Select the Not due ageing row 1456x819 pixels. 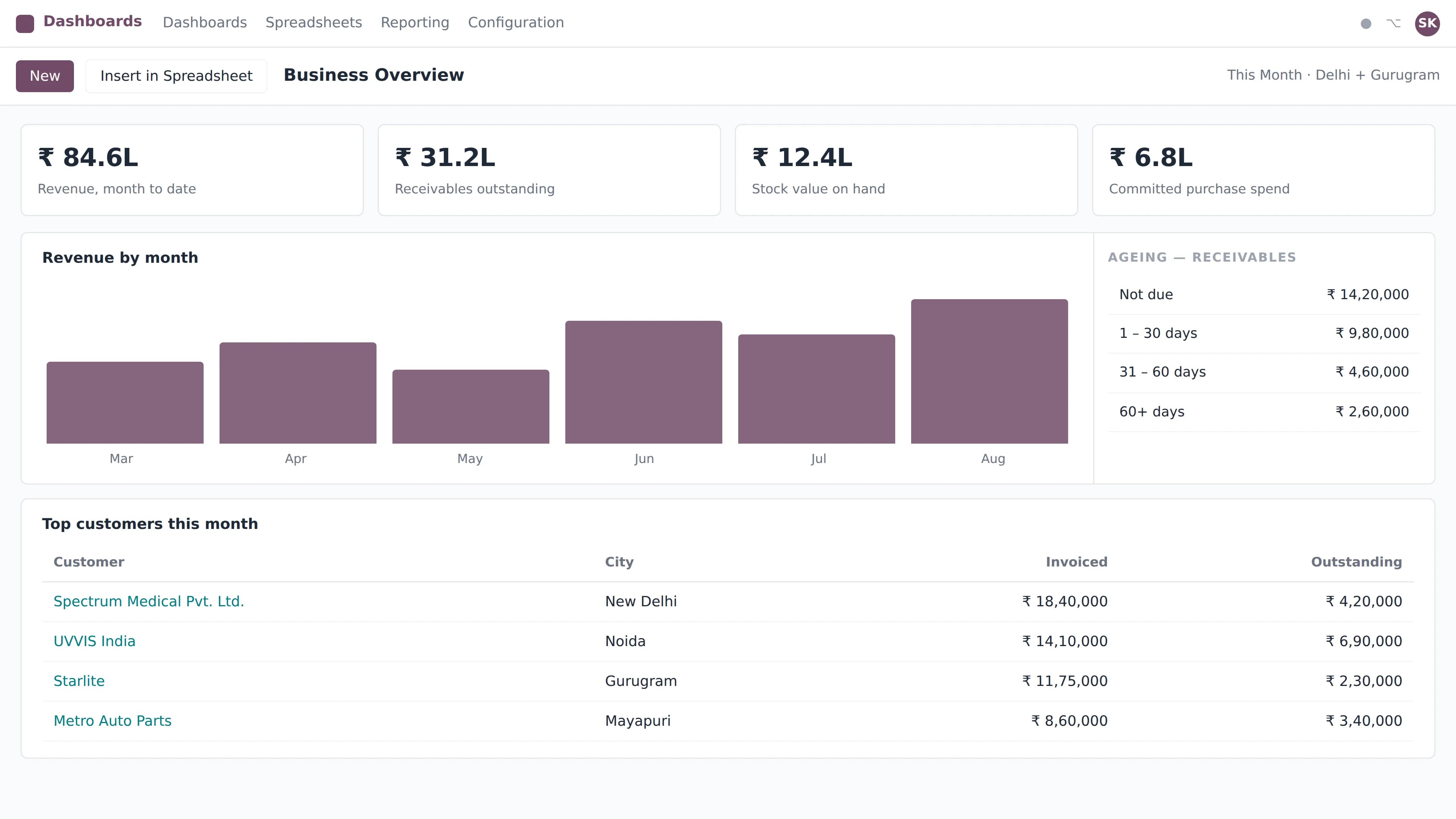[1265, 295]
